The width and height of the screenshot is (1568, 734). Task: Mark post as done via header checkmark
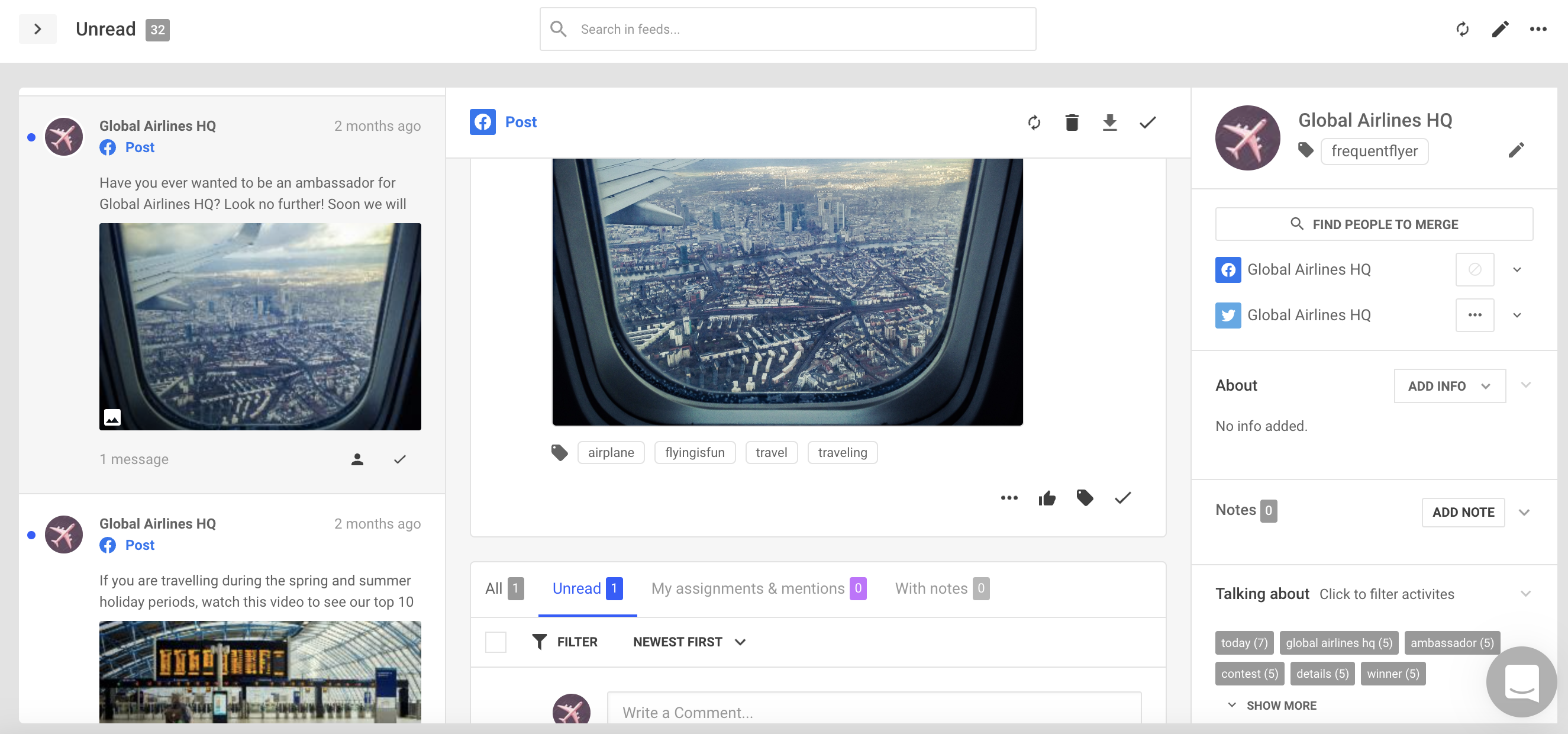pos(1147,123)
